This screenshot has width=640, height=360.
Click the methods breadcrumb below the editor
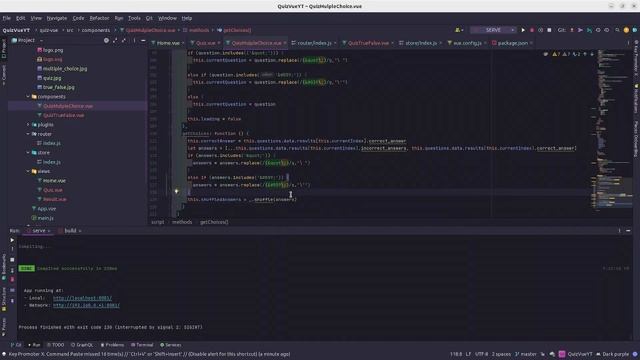[x=182, y=222]
